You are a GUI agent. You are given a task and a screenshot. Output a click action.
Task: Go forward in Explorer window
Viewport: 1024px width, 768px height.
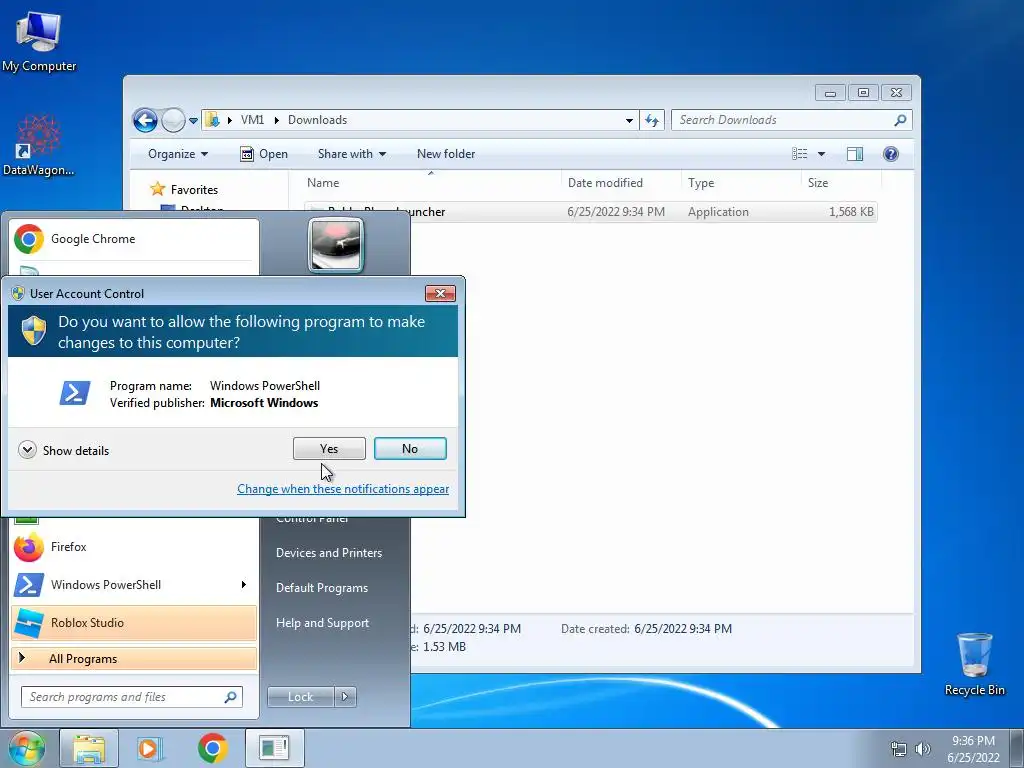(173, 120)
